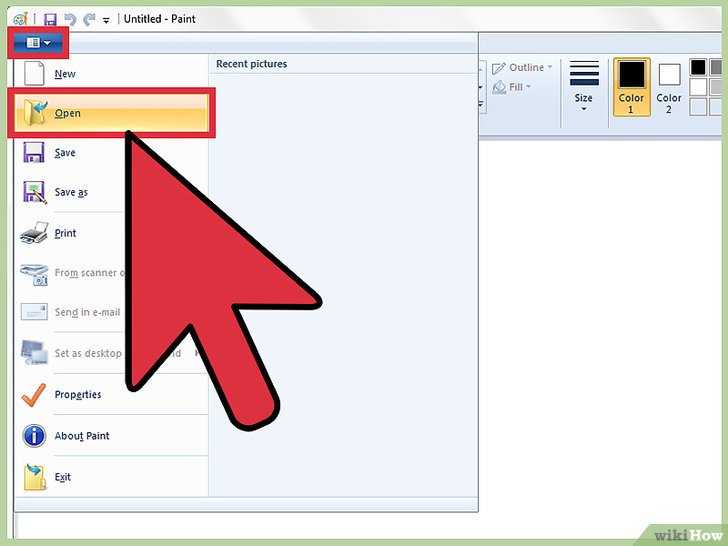Click the blank page New icon
This screenshot has height=546, width=728.
pos(34,74)
